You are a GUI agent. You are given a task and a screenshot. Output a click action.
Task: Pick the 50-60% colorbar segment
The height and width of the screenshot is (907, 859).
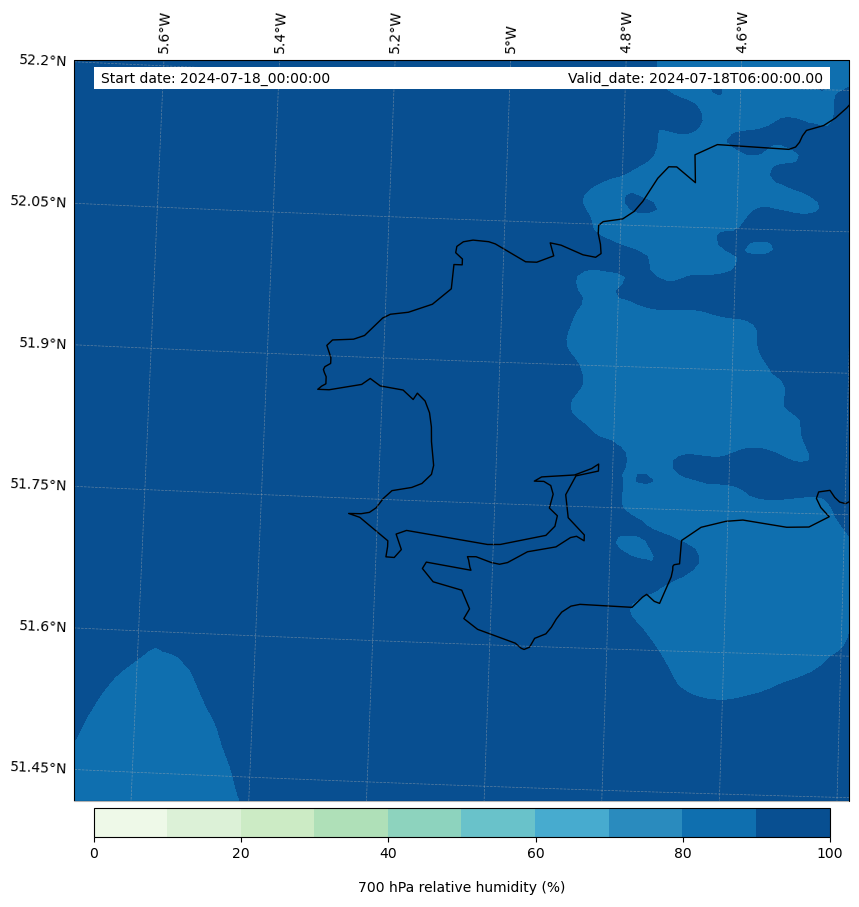499,823
